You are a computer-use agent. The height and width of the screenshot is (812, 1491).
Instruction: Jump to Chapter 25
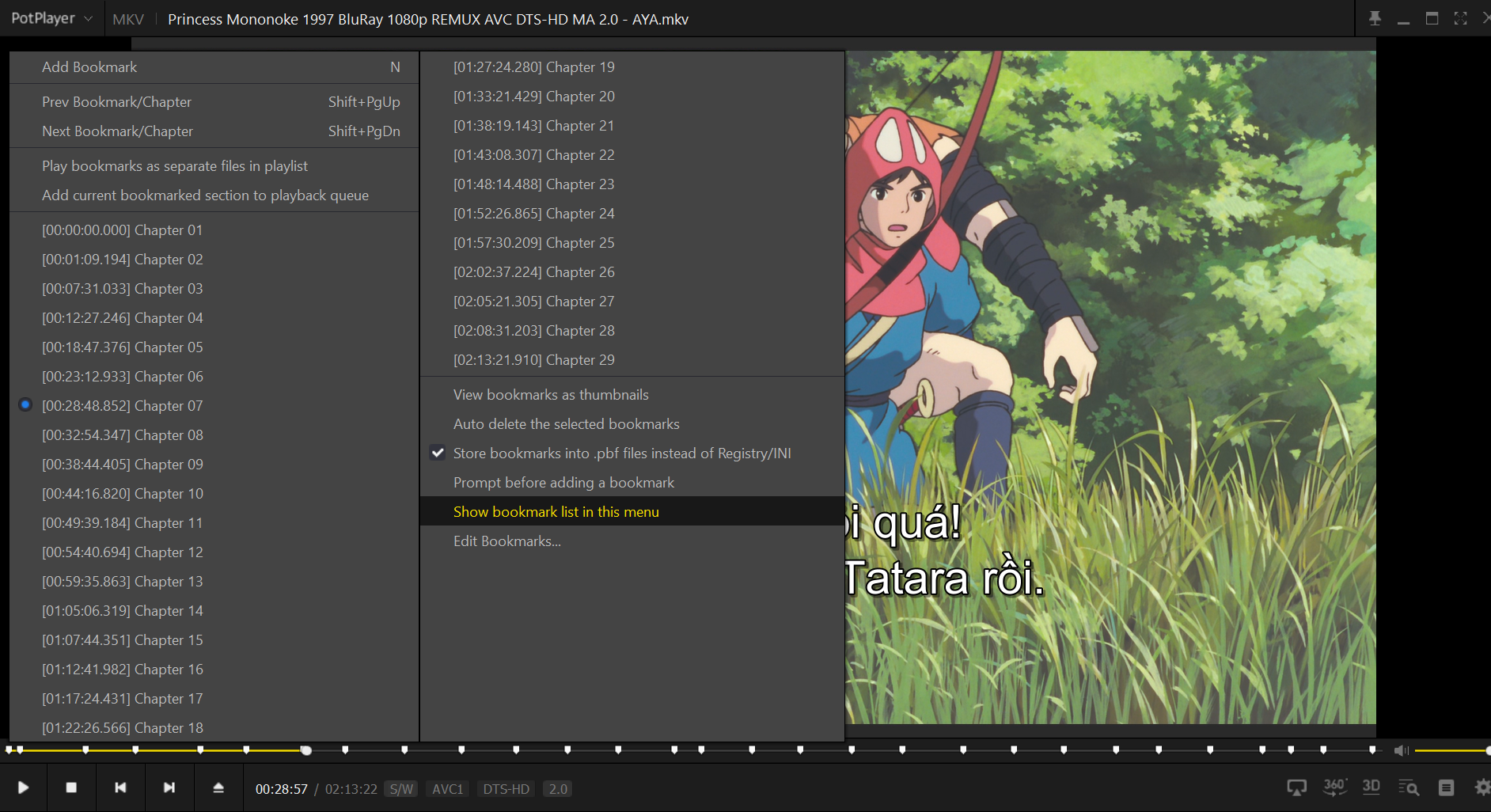pyautogui.click(x=632, y=243)
